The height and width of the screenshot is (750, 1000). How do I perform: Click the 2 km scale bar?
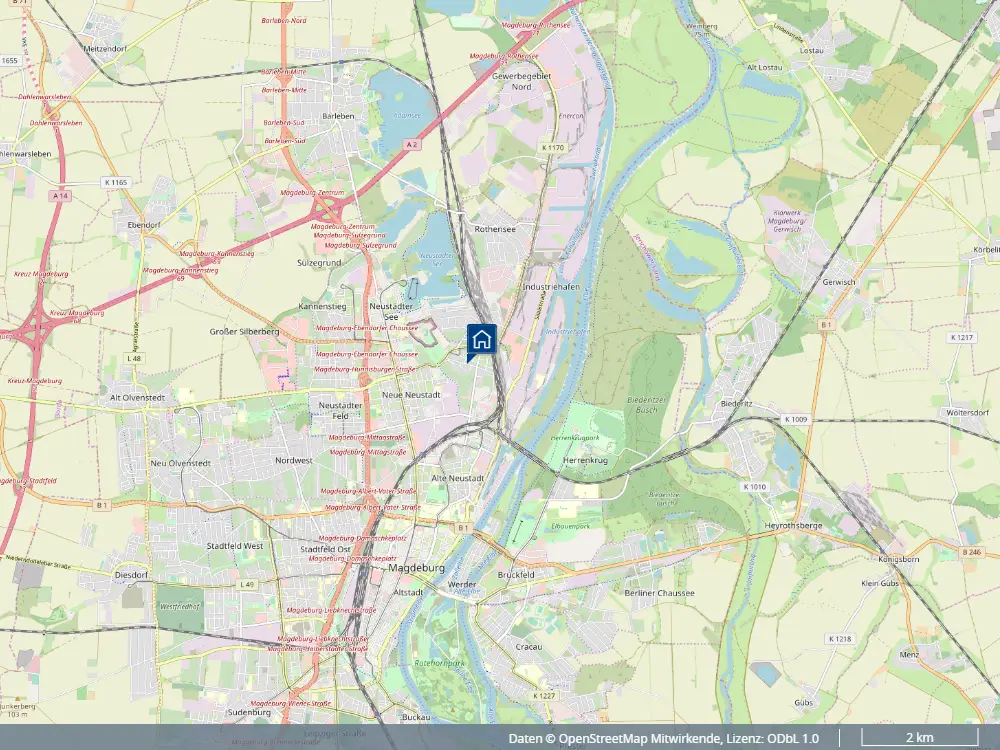coord(920,738)
